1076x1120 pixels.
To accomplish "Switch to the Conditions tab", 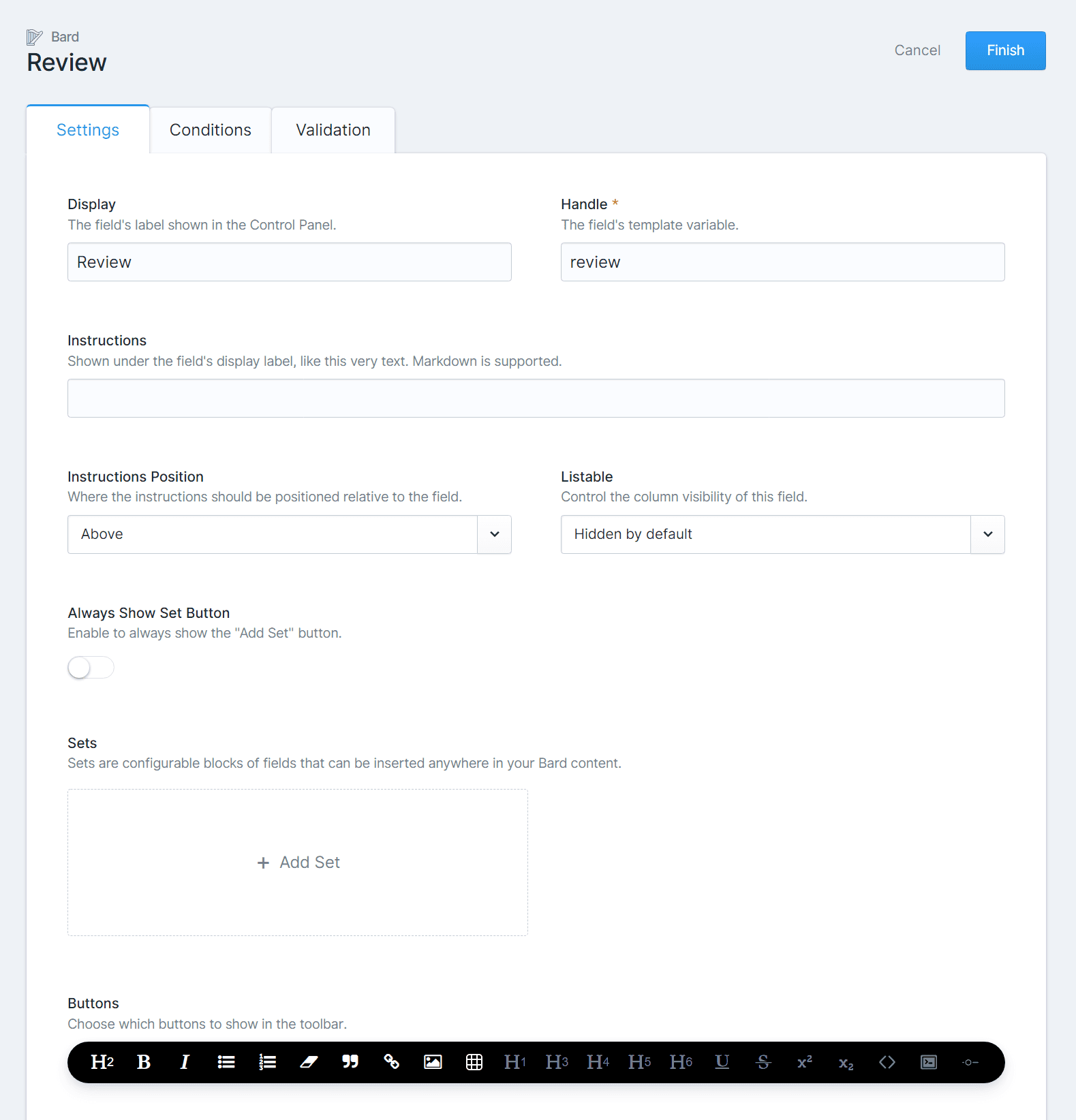I will 210,130.
